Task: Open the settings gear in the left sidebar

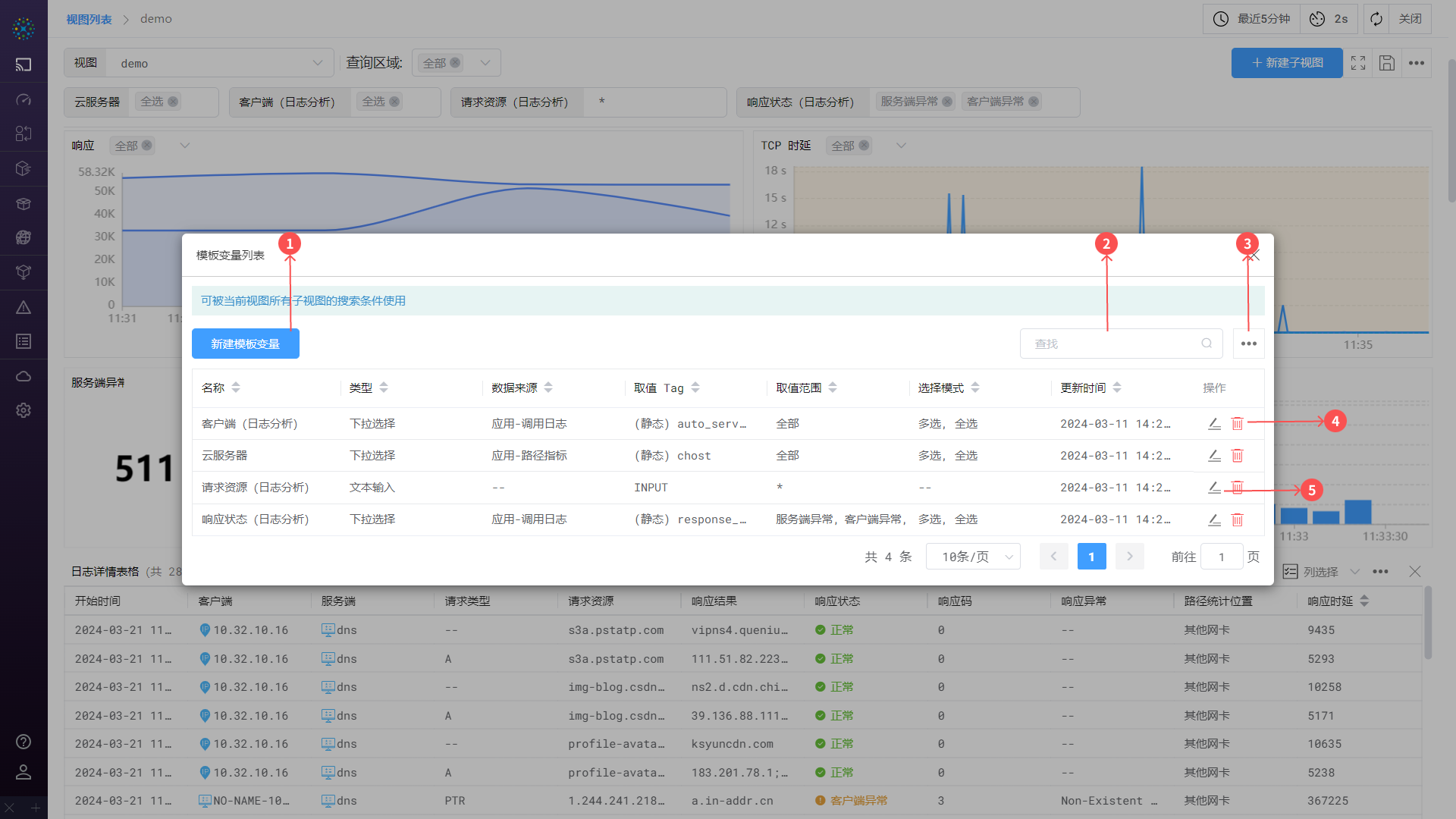Action: [24, 410]
